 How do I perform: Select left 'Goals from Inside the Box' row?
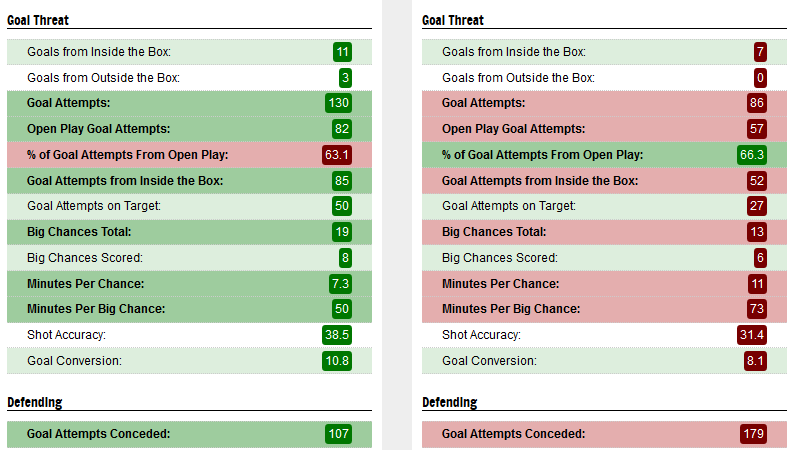click(x=189, y=52)
